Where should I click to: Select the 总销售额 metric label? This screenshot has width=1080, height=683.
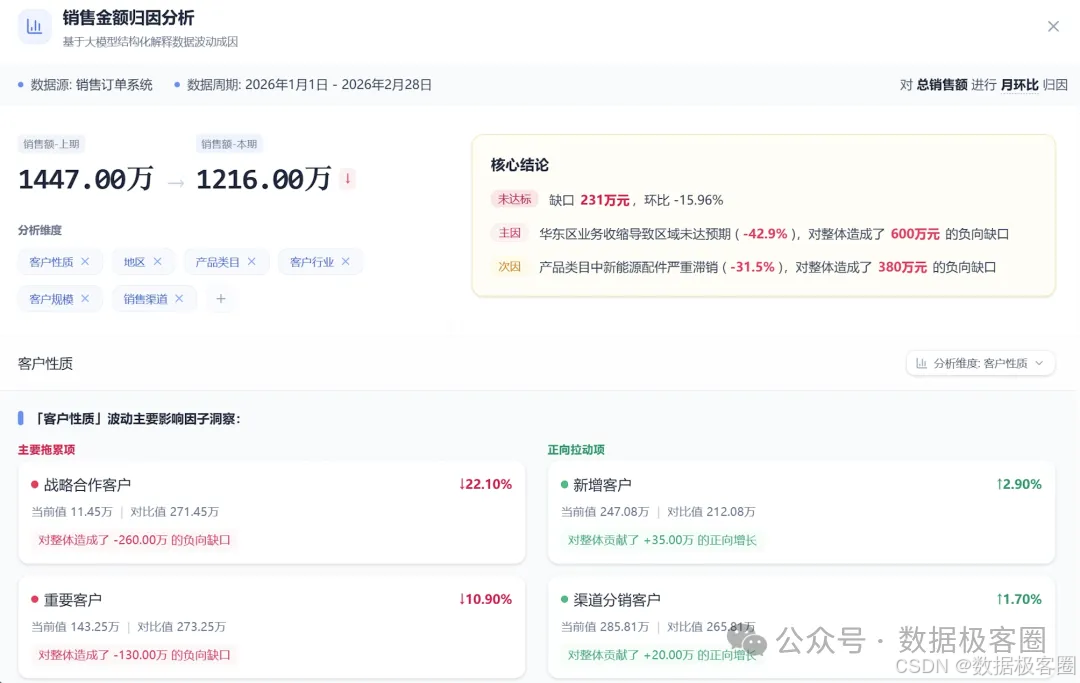coord(942,85)
